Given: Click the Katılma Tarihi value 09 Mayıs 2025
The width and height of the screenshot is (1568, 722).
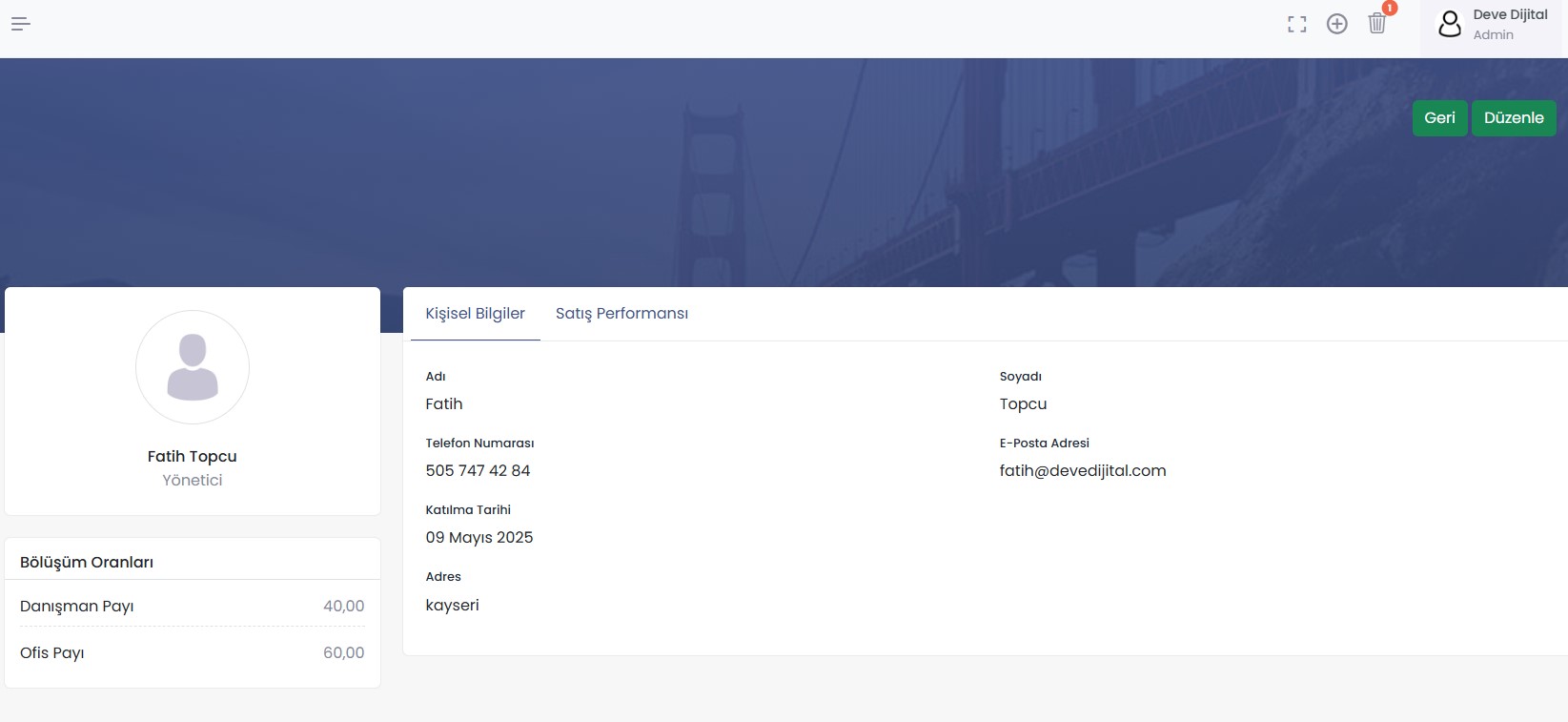Looking at the screenshot, I should [479, 538].
